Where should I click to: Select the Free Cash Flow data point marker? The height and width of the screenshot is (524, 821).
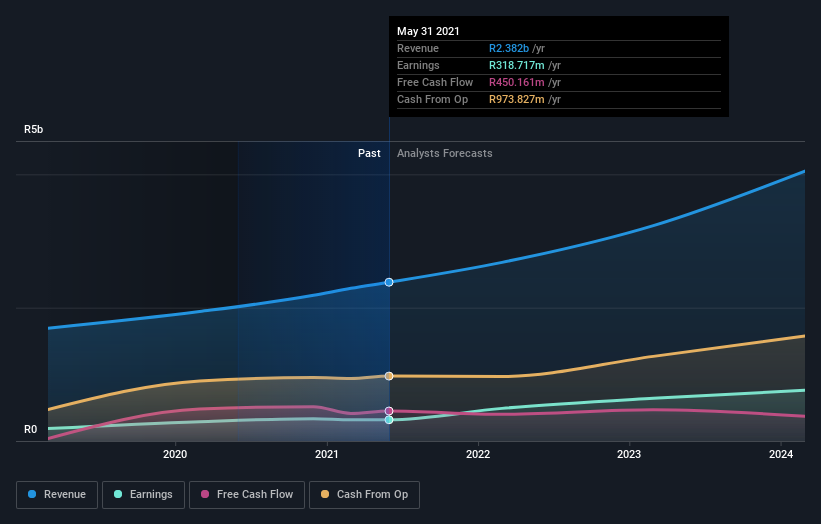389,411
